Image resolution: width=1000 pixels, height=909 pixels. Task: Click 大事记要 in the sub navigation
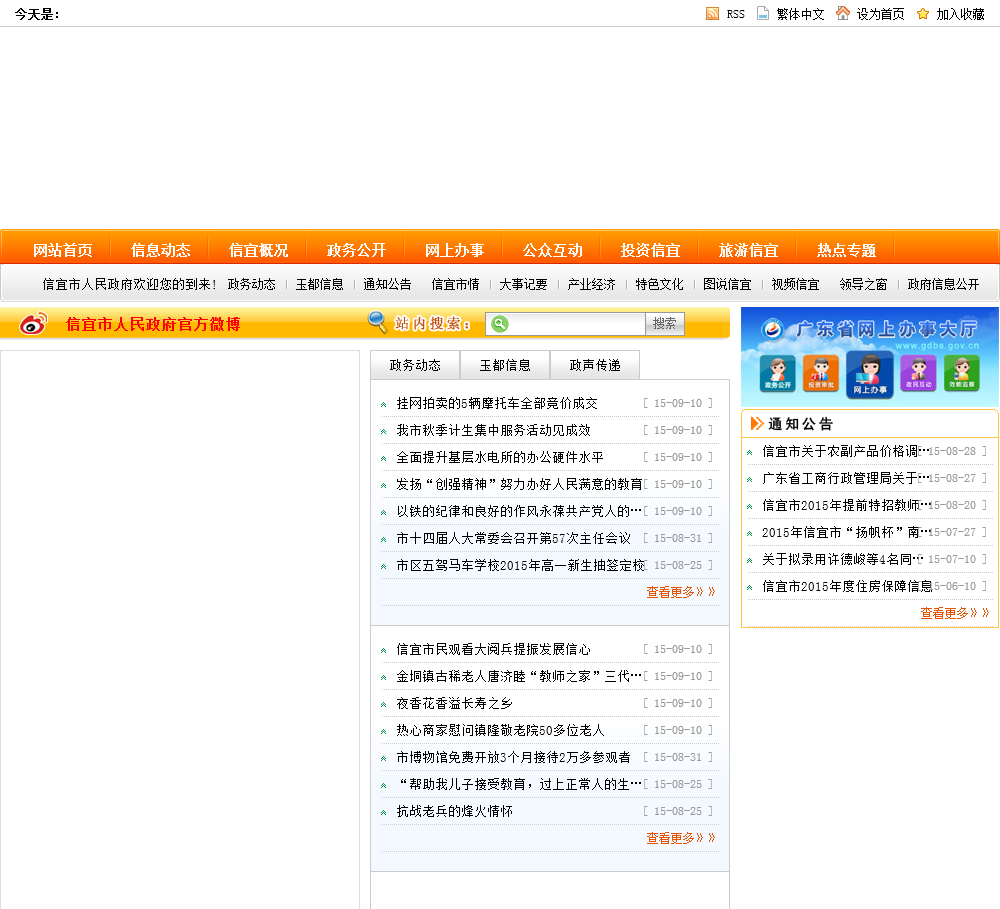point(523,284)
